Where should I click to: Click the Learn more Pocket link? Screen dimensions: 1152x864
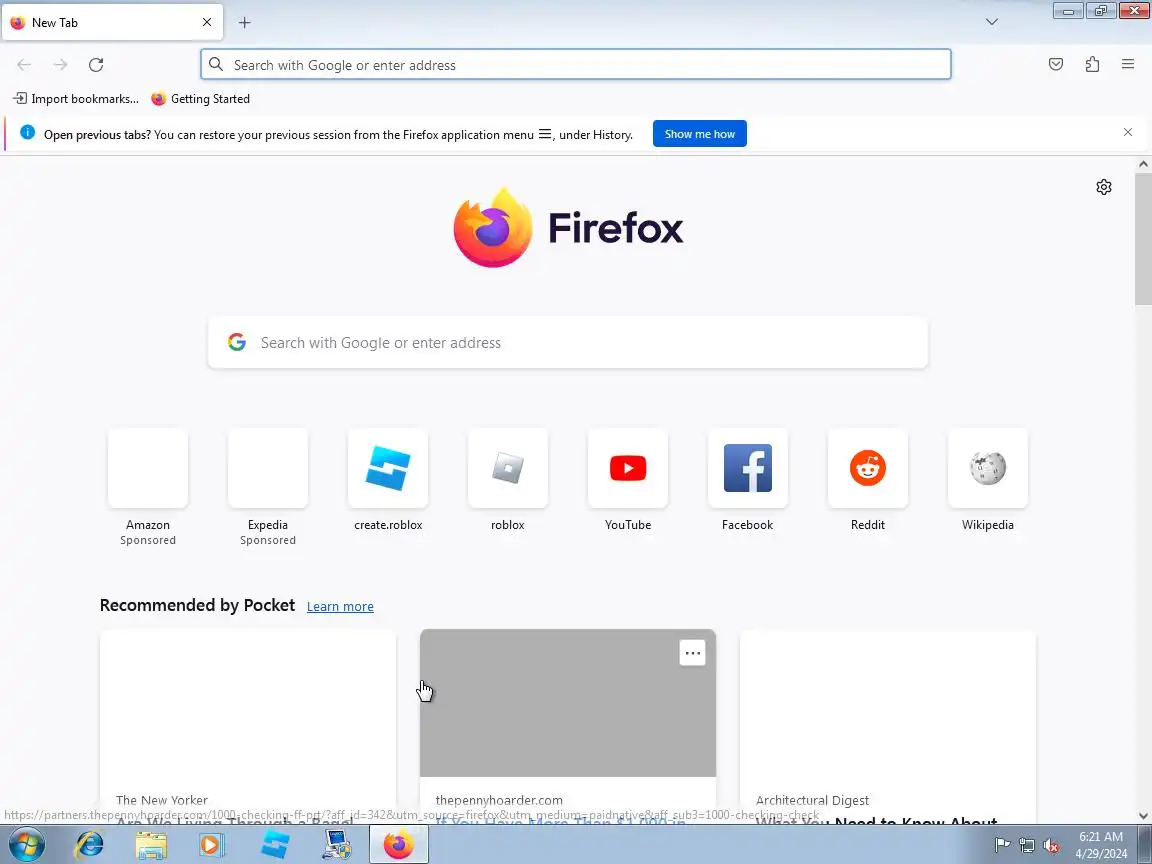click(340, 606)
